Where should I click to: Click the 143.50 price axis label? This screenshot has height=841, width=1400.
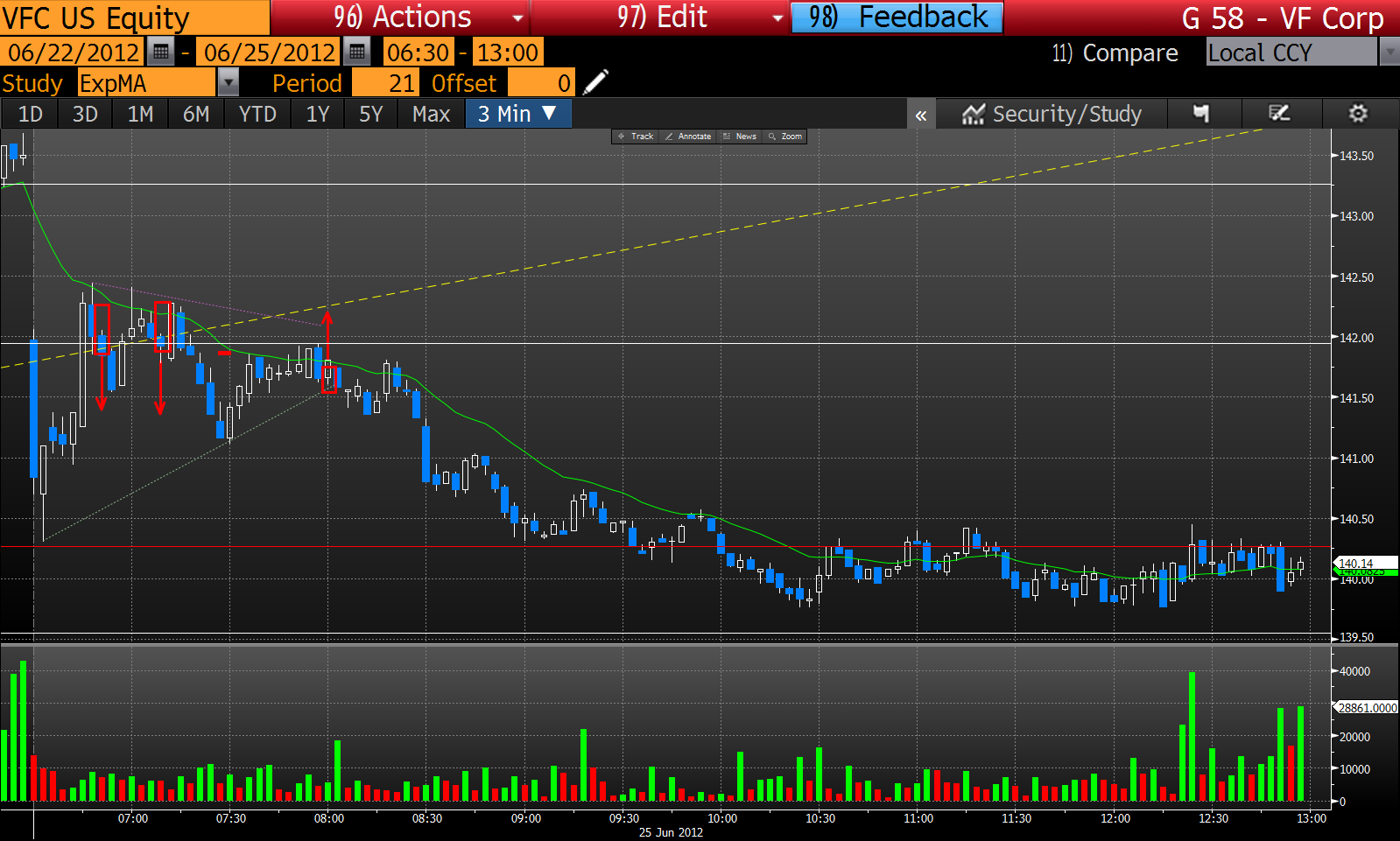click(1356, 156)
